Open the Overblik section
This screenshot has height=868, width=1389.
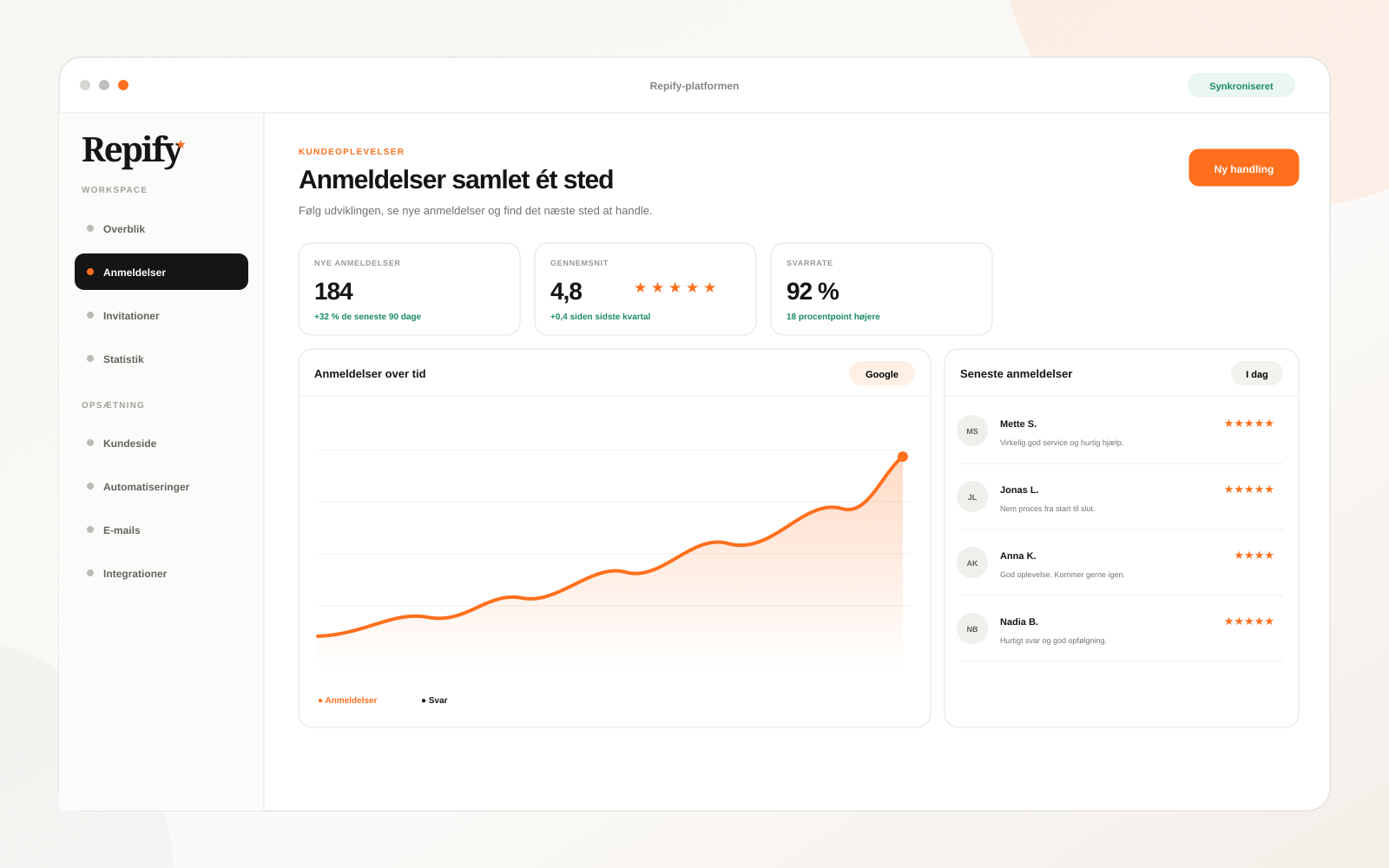161,228
